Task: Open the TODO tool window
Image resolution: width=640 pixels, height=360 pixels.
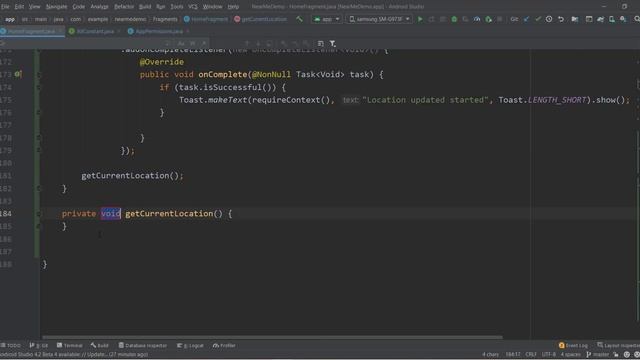Action: [x=11, y=345]
